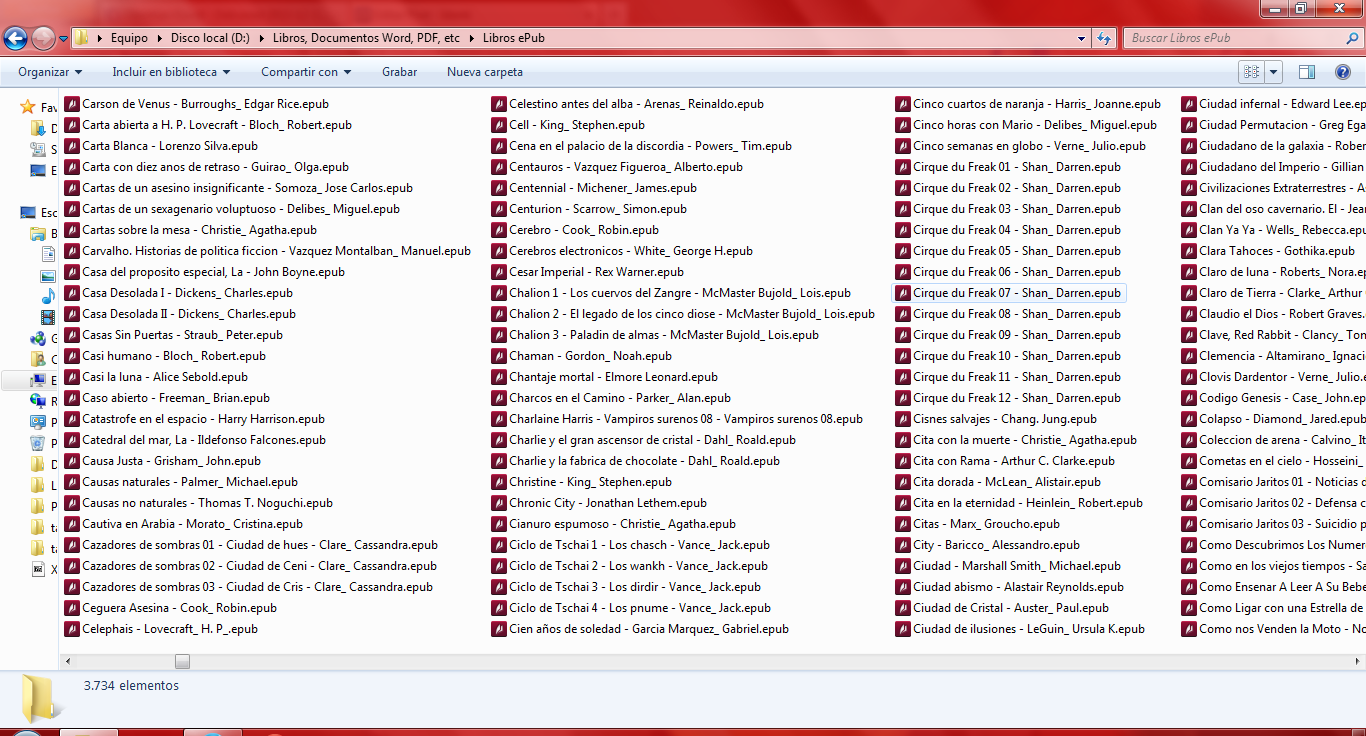Select Casa Desolada II - Dickens_ Charles.epub
Image resolution: width=1366 pixels, height=736 pixels.
[180, 314]
